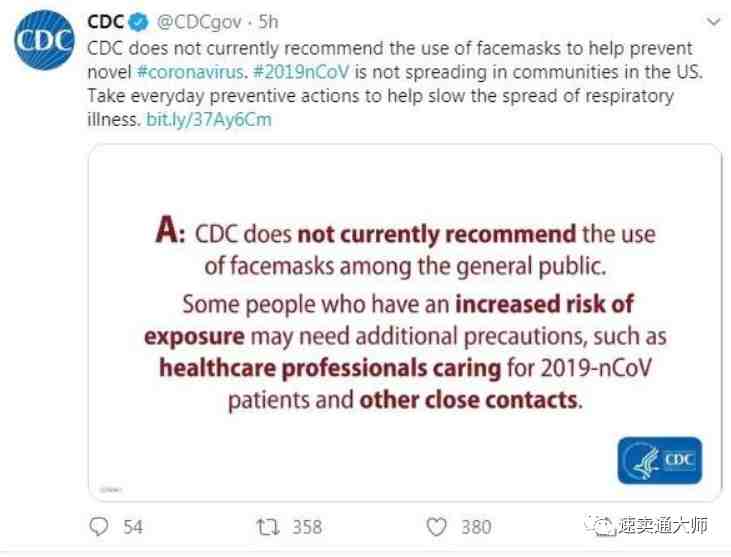
Task: Reply to the CDC tweet
Action: coord(99,527)
